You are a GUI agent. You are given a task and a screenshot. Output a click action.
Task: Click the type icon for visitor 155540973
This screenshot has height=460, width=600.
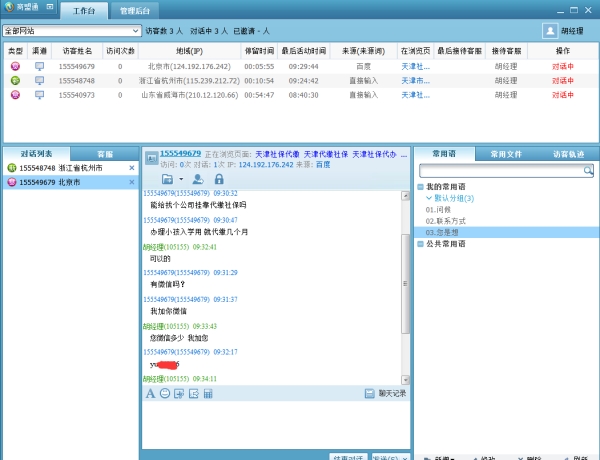15,95
